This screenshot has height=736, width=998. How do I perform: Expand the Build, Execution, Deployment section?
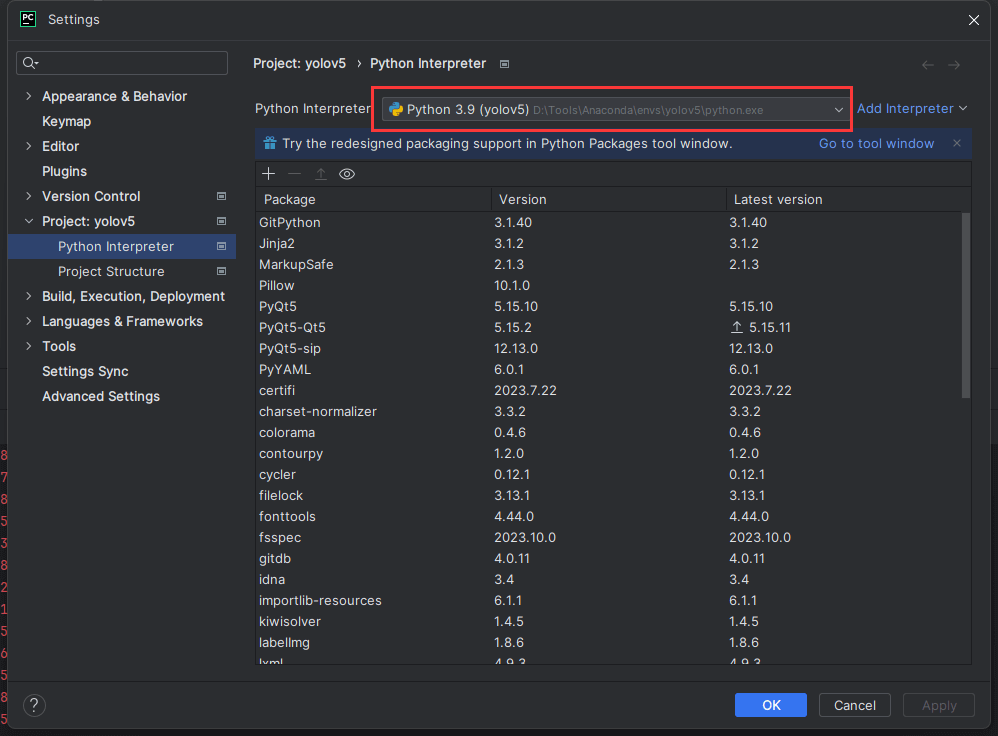tap(28, 296)
